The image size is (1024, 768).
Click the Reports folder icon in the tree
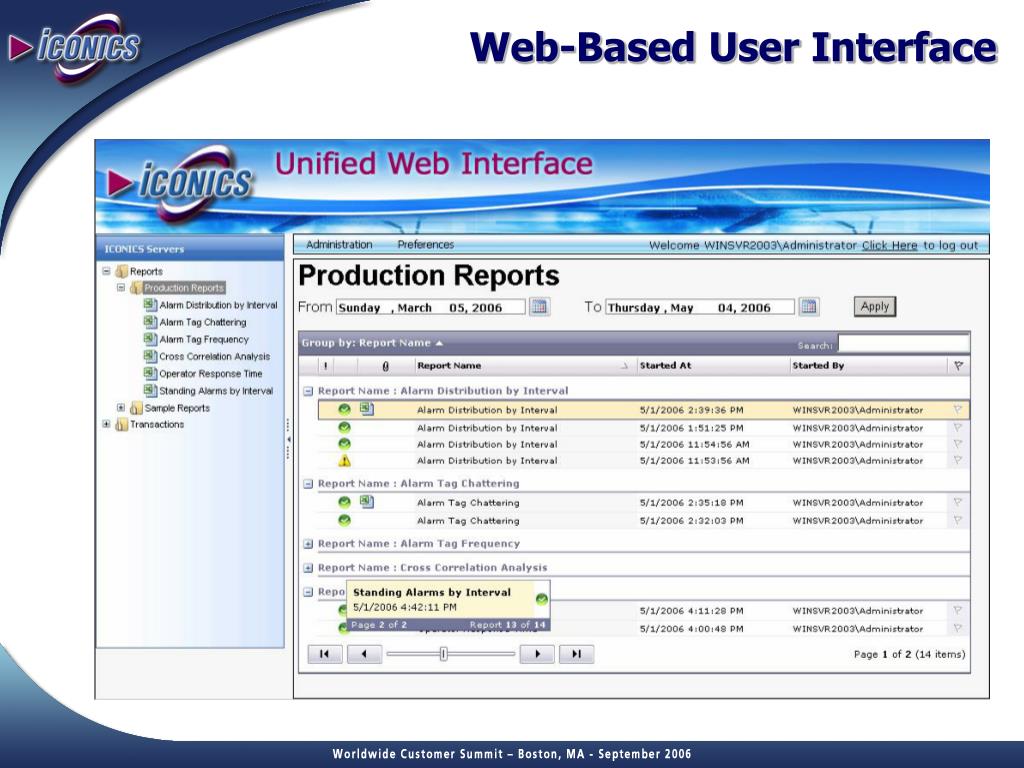pyautogui.click(x=121, y=271)
